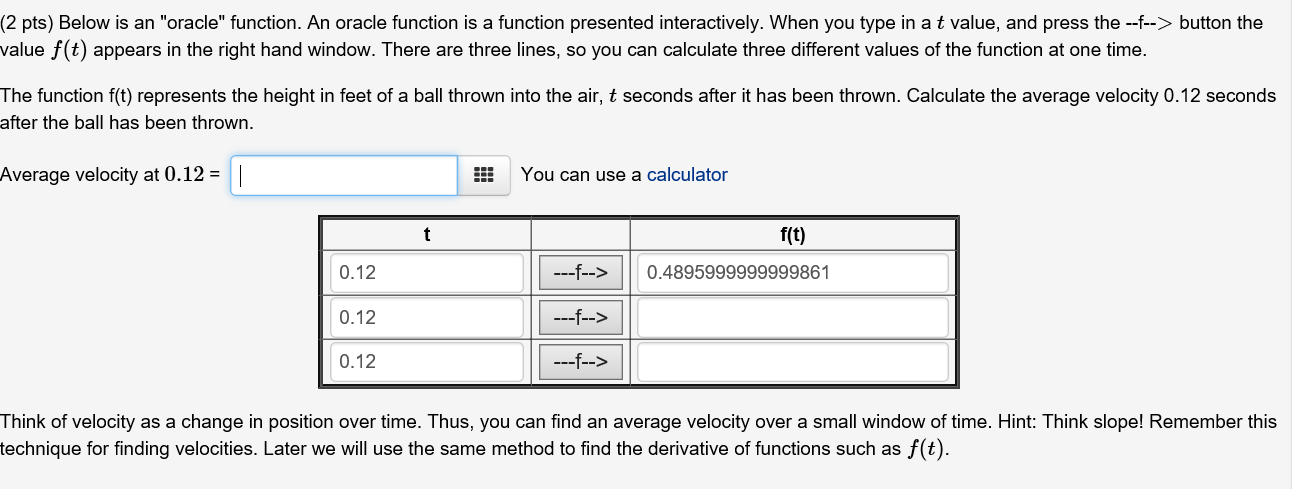The width and height of the screenshot is (1298, 489).
Task: Focus the Average velocity answer field
Action: click(344, 175)
